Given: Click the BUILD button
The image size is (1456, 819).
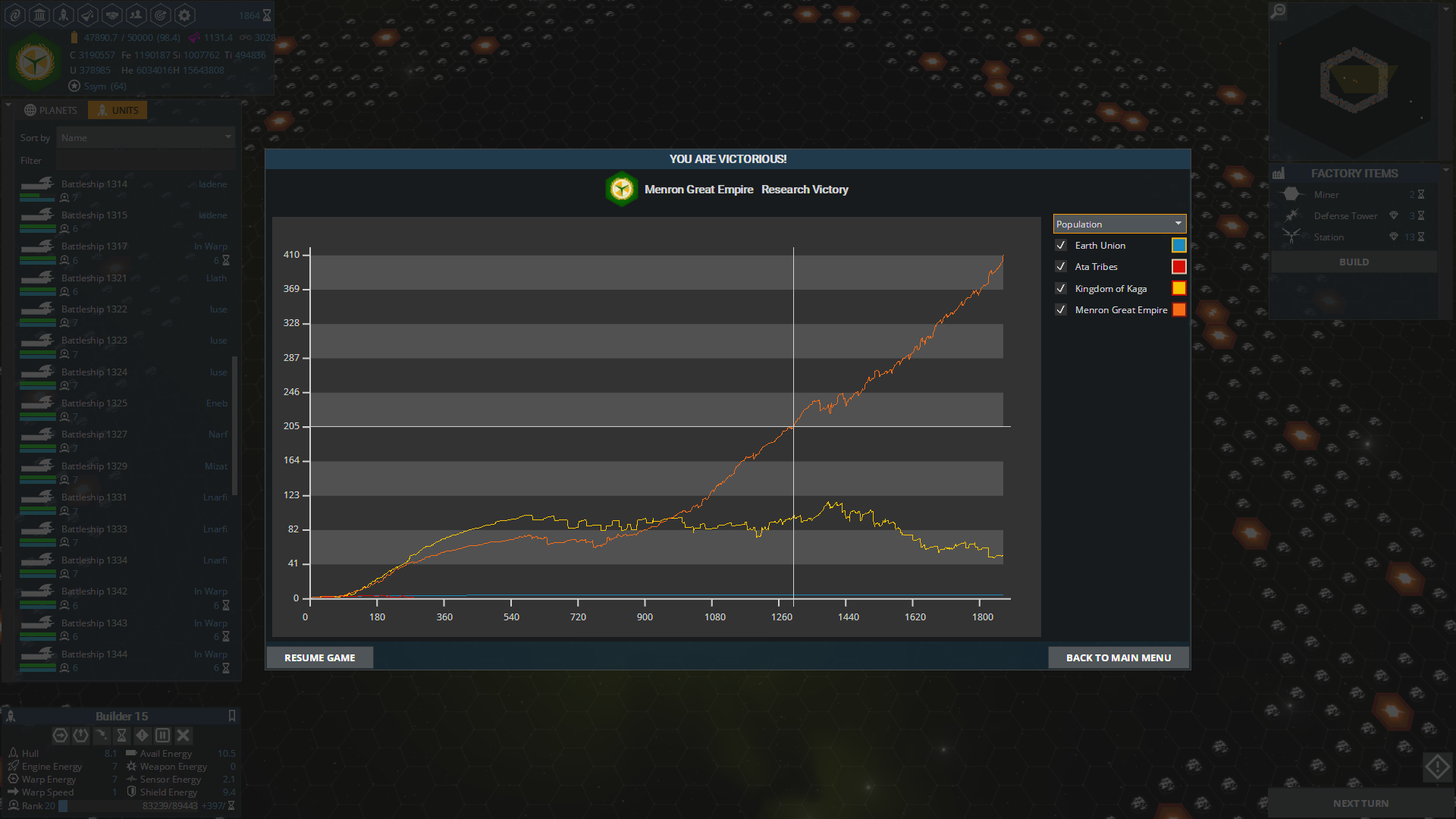Looking at the screenshot, I should (x=1354, y=262).
